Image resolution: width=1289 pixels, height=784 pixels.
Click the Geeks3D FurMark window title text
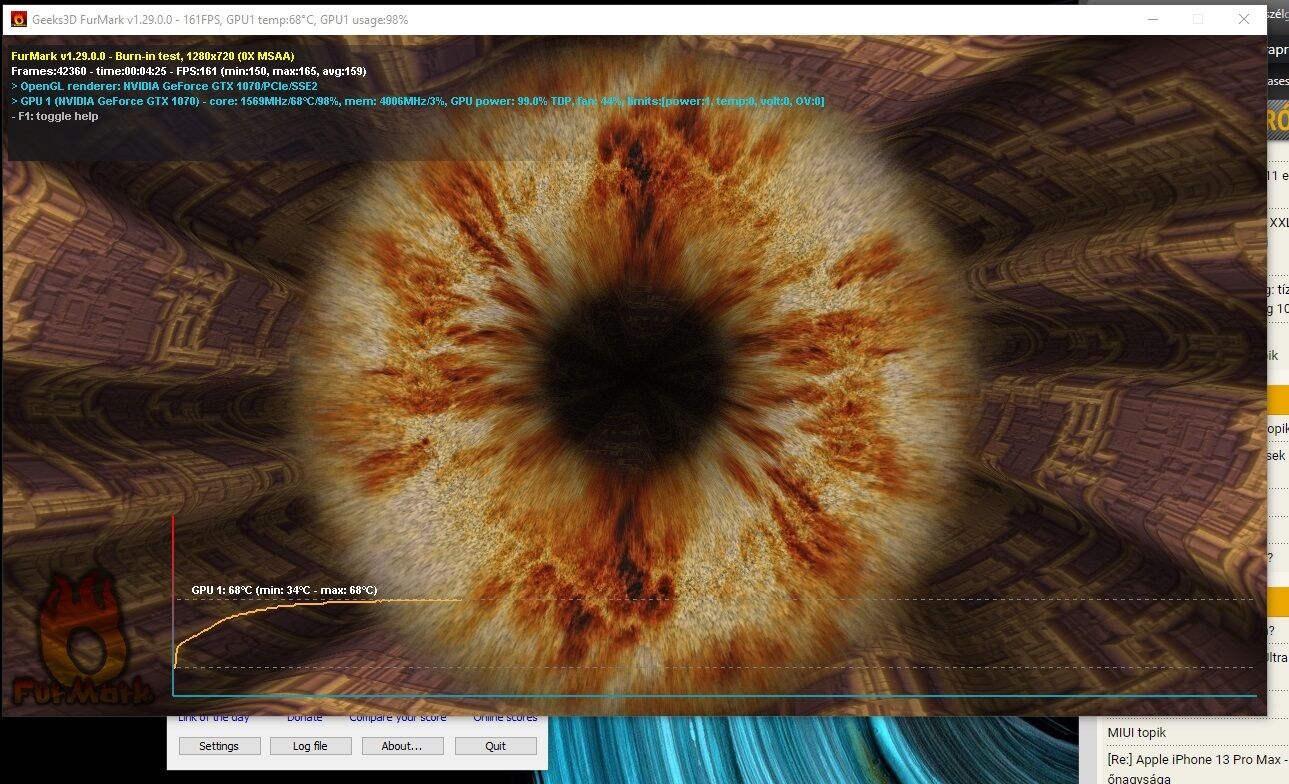pos(219,19)
